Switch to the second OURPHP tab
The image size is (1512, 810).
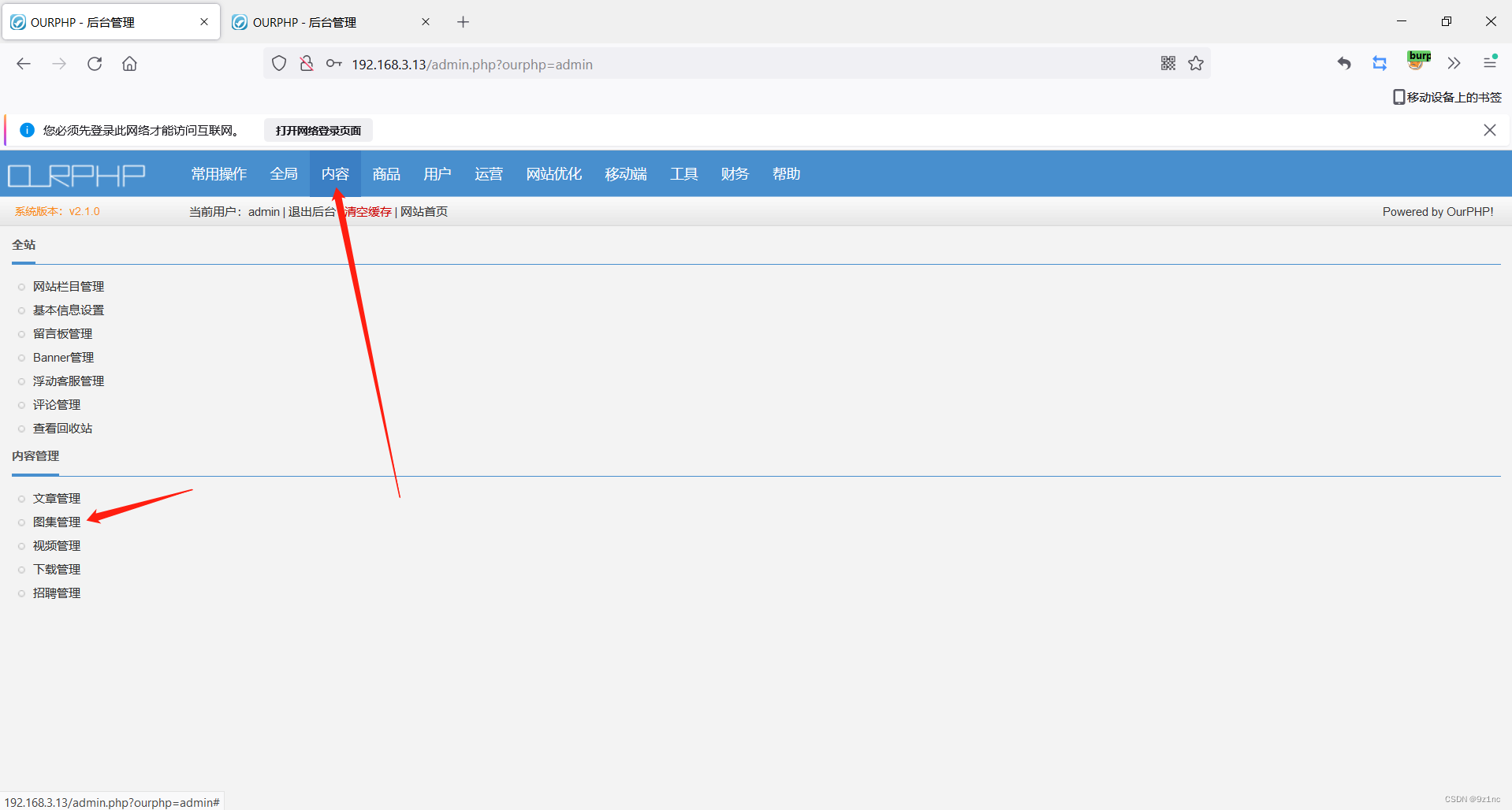[x=332, y=22]
